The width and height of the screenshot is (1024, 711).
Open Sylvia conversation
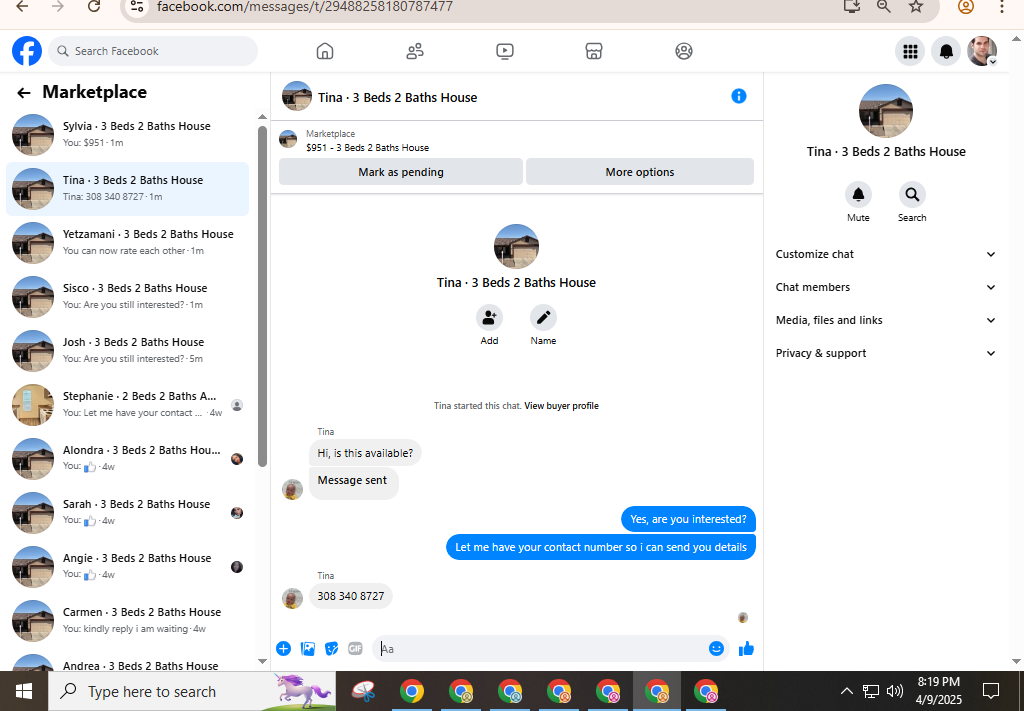pyautogui.click(x=127, y=134)
